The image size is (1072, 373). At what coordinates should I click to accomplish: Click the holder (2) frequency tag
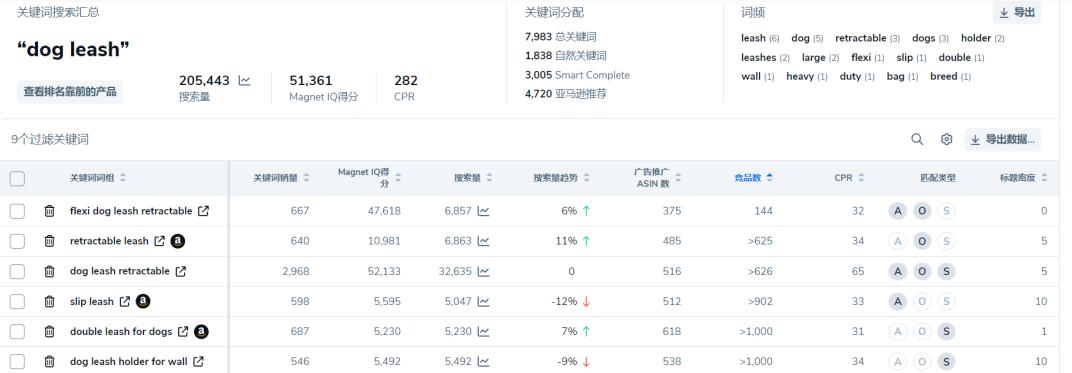(x=982, y=38)
